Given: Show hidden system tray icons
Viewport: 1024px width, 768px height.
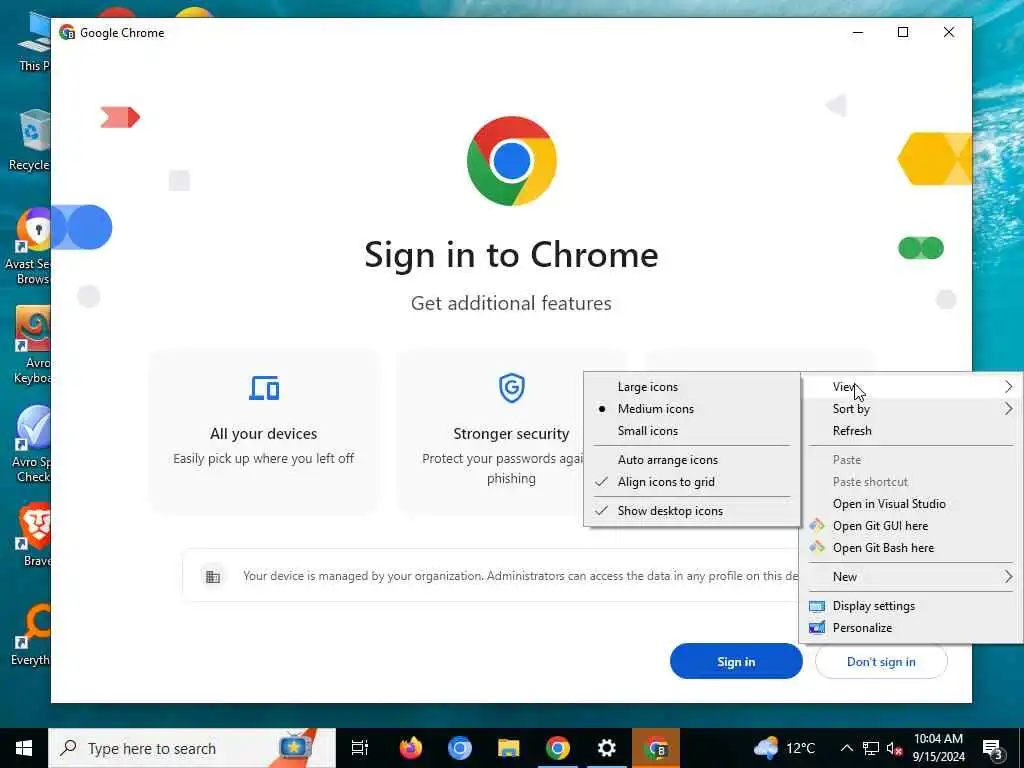Looking at the screenshot, I should (x=846, y=748).
